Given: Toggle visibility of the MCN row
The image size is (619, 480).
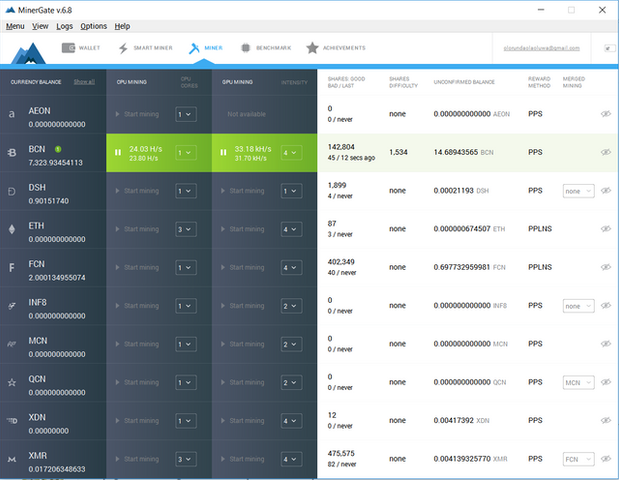Looking at the screenshot, I should click(606, 344).
